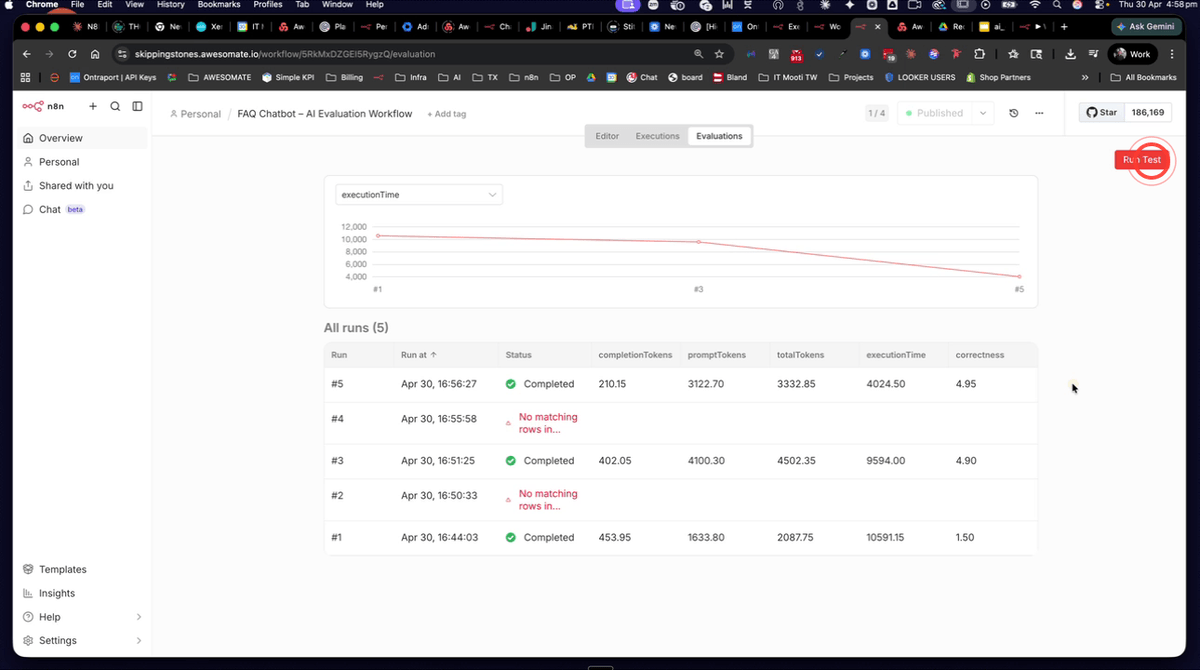Screen dimensions: 1200x670
Task: Click the red Run Test button
Action: pyautogui.click(x=1142, y=159)
